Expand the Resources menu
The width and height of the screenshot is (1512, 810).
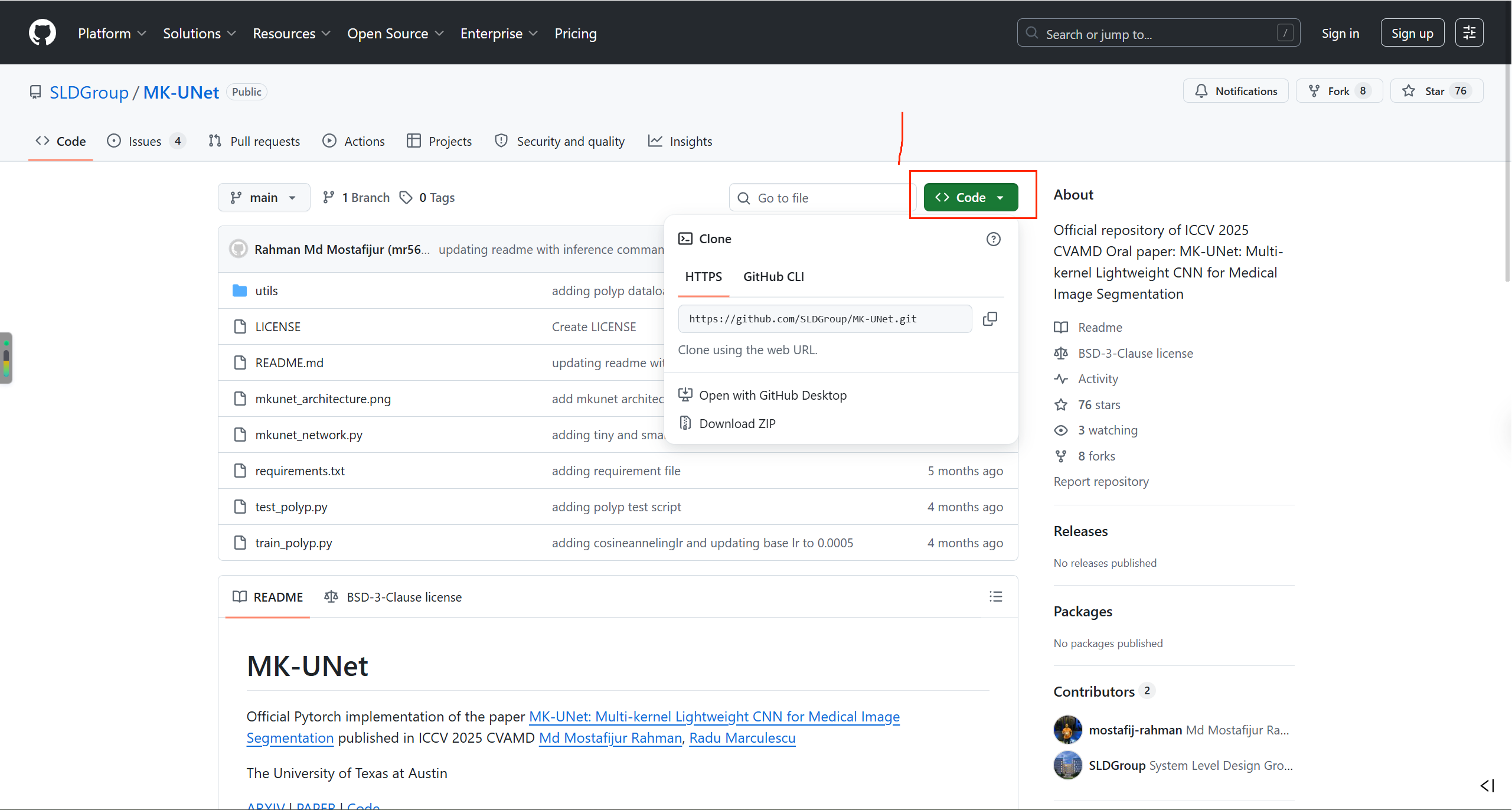click(x=292, y=34)
